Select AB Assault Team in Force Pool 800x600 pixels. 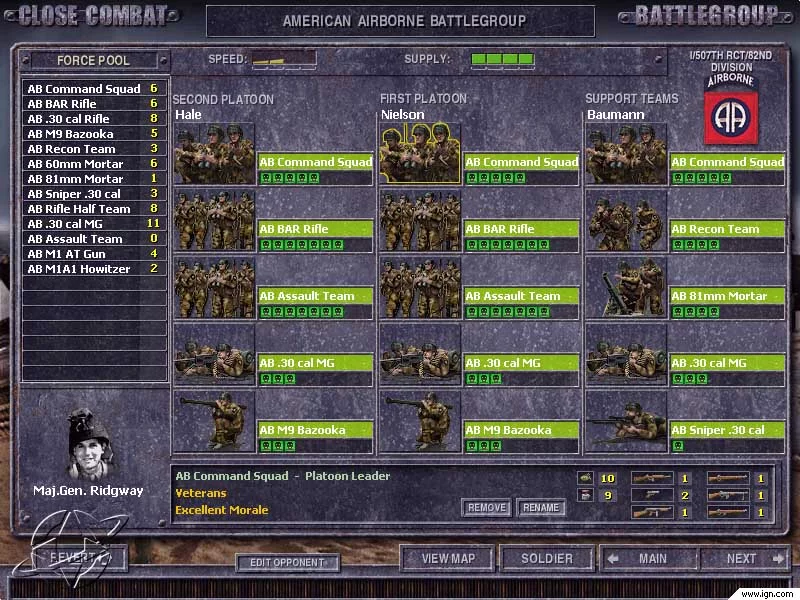click(94, 239)
